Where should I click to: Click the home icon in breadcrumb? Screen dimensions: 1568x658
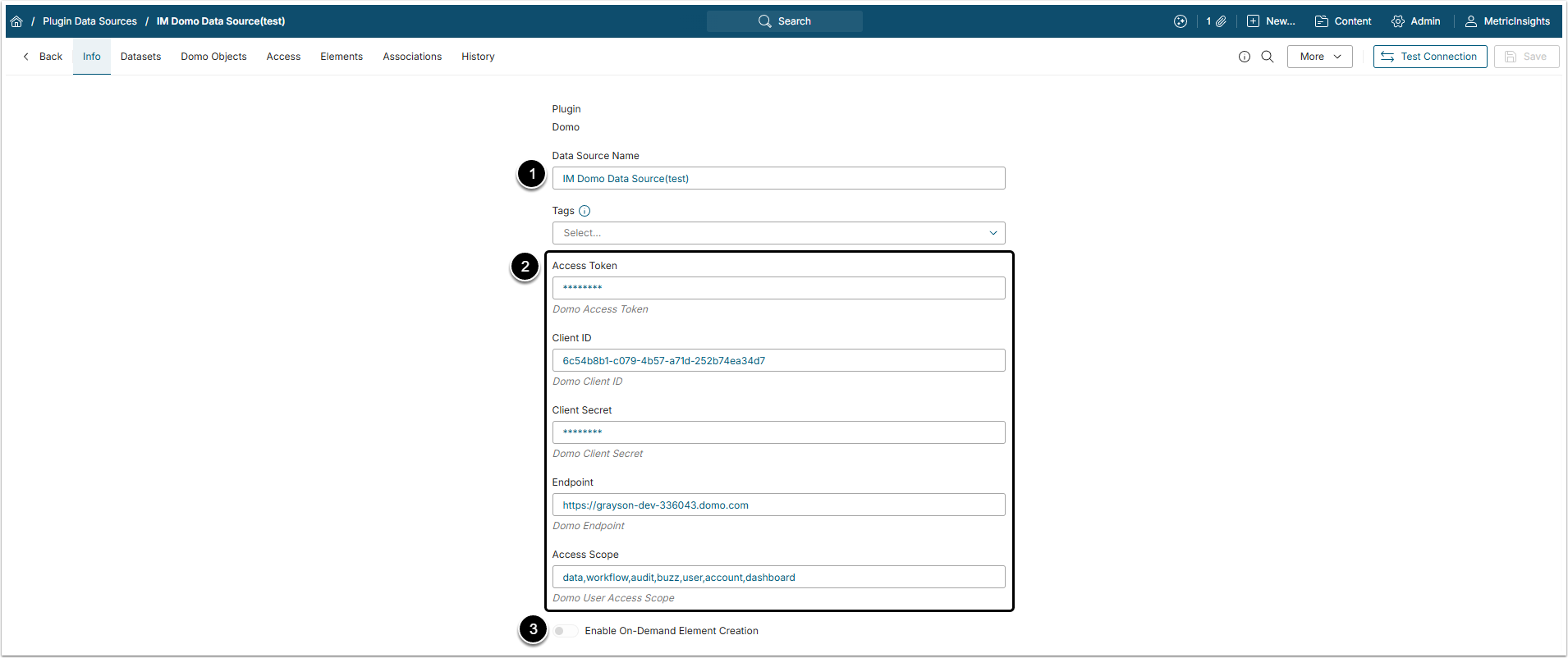click(16, 21)
